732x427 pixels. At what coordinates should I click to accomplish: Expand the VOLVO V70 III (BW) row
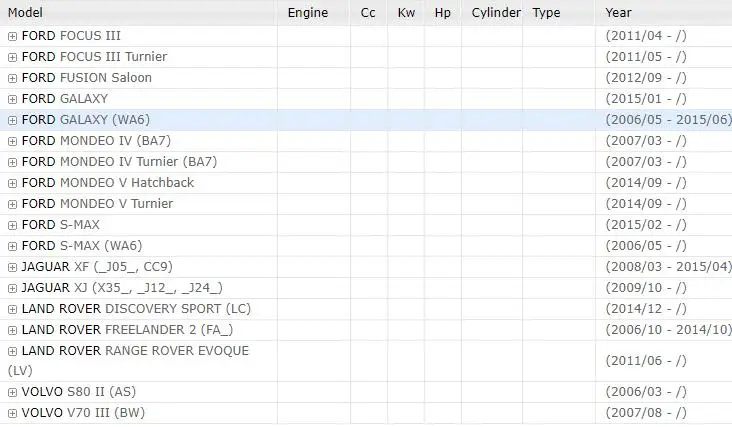click(13, 413)
